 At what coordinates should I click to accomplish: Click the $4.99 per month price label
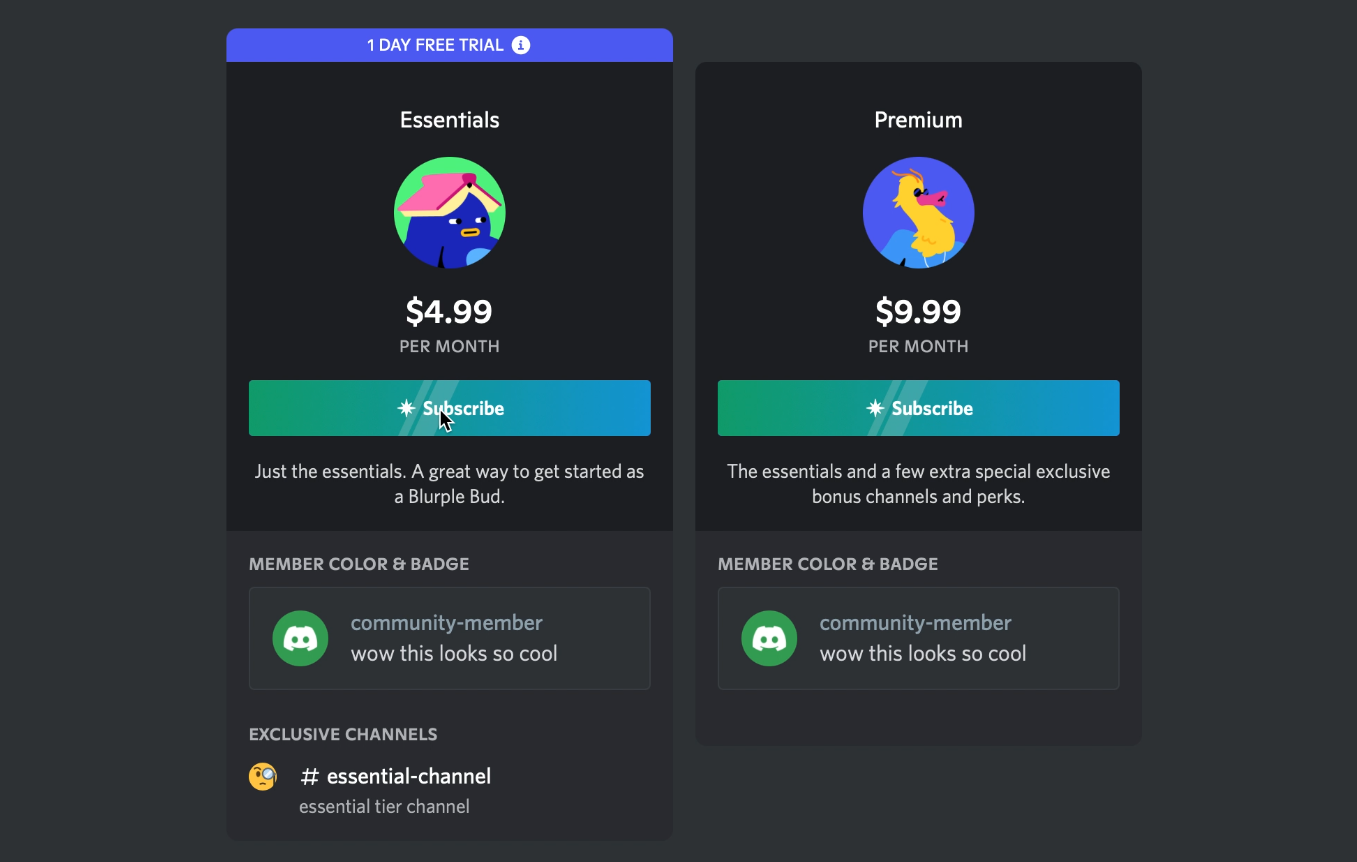click(x=449, y=312)
